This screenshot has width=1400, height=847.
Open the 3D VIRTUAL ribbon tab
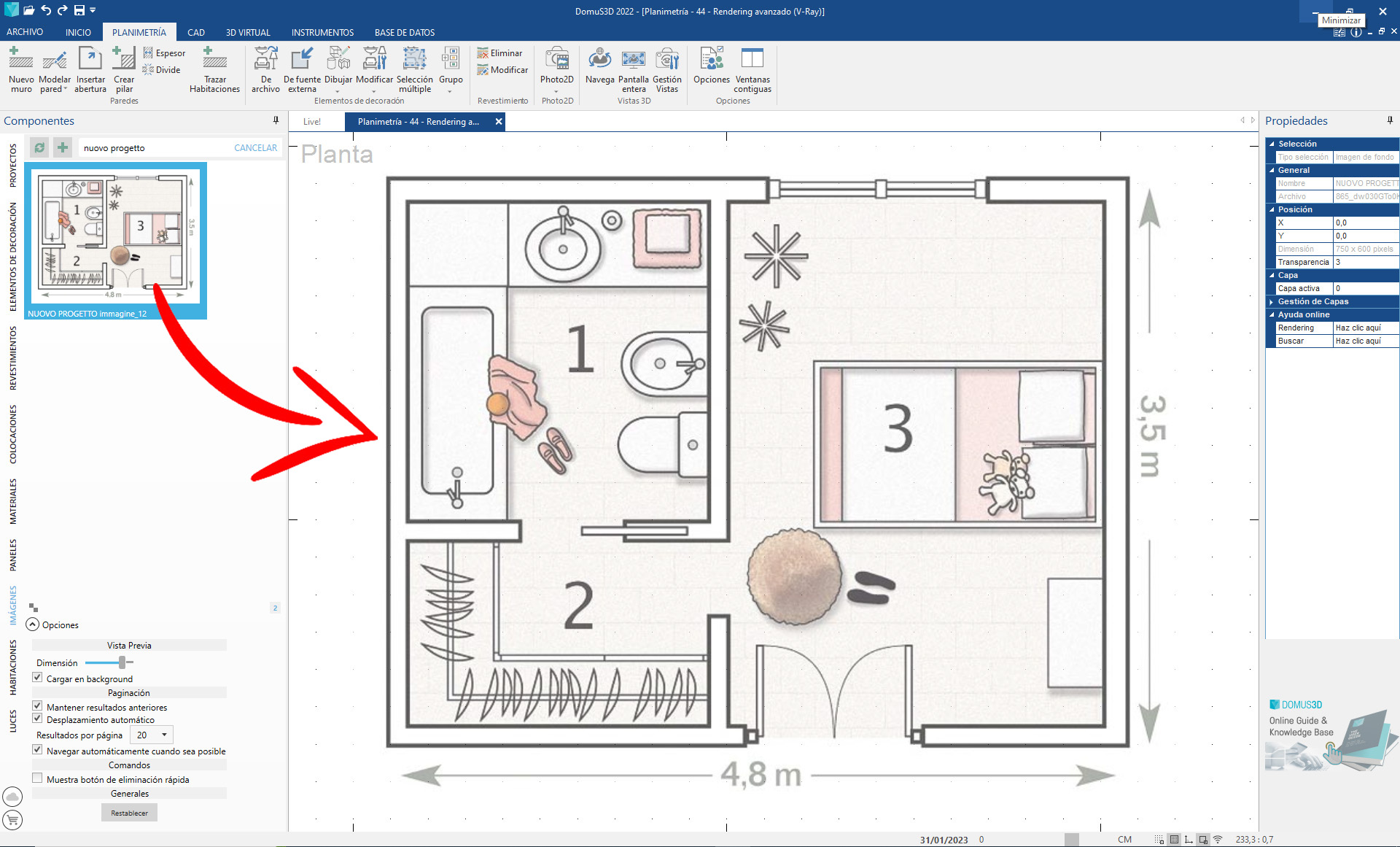pos(248,32)
